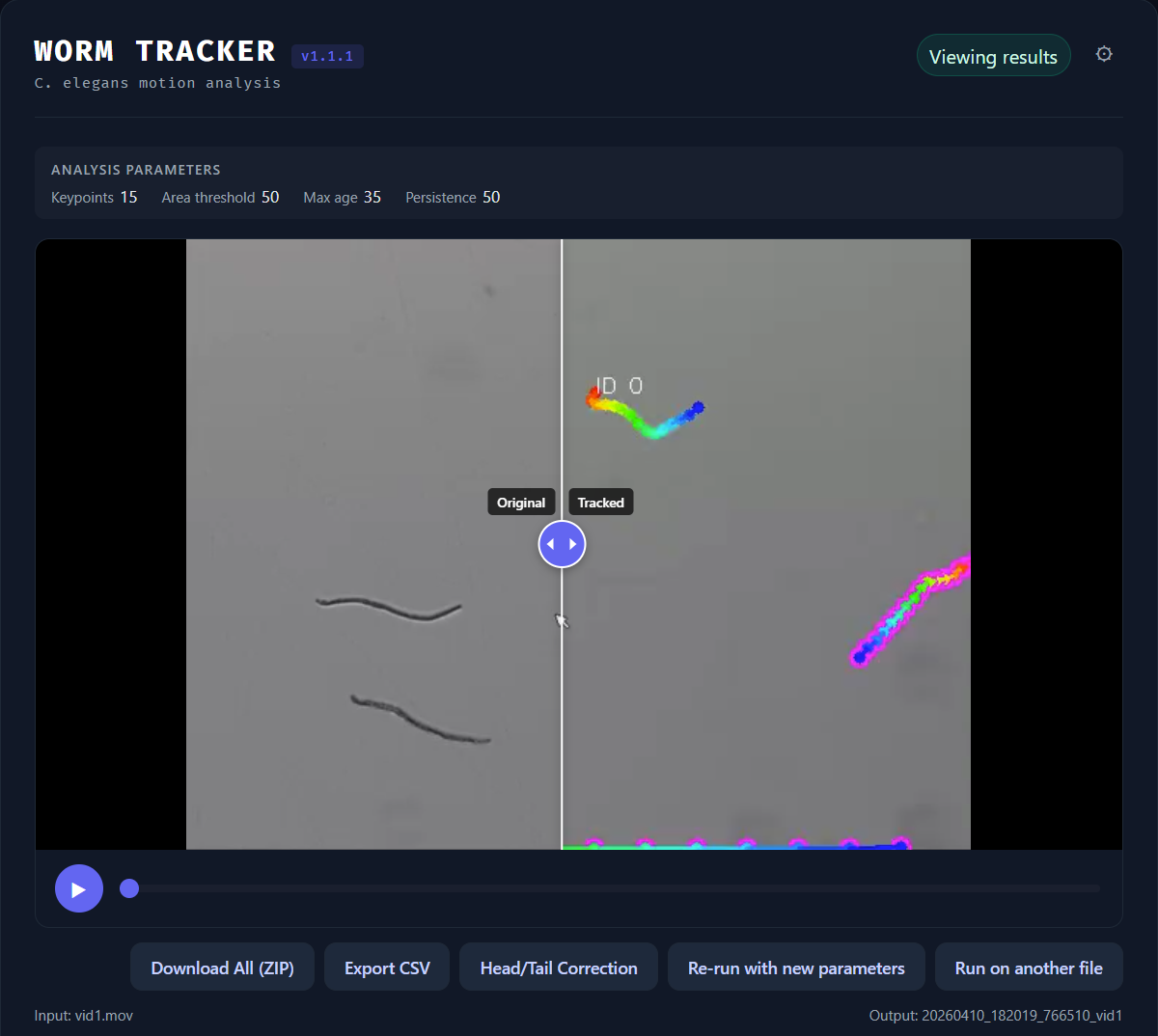Switch to the Tracked view label
1158x1036 pixels.
[x=600, y=502]
